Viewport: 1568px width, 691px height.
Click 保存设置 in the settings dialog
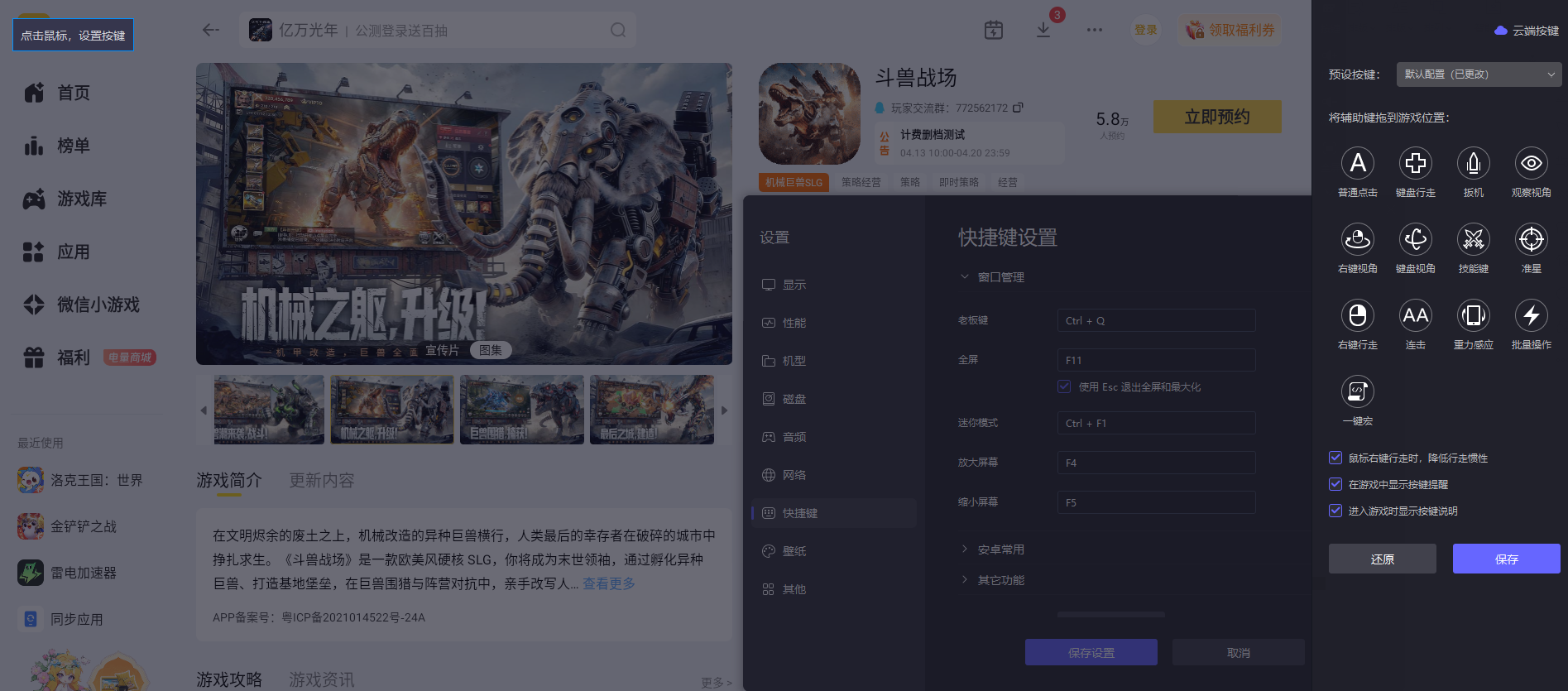pos(1091,652)
